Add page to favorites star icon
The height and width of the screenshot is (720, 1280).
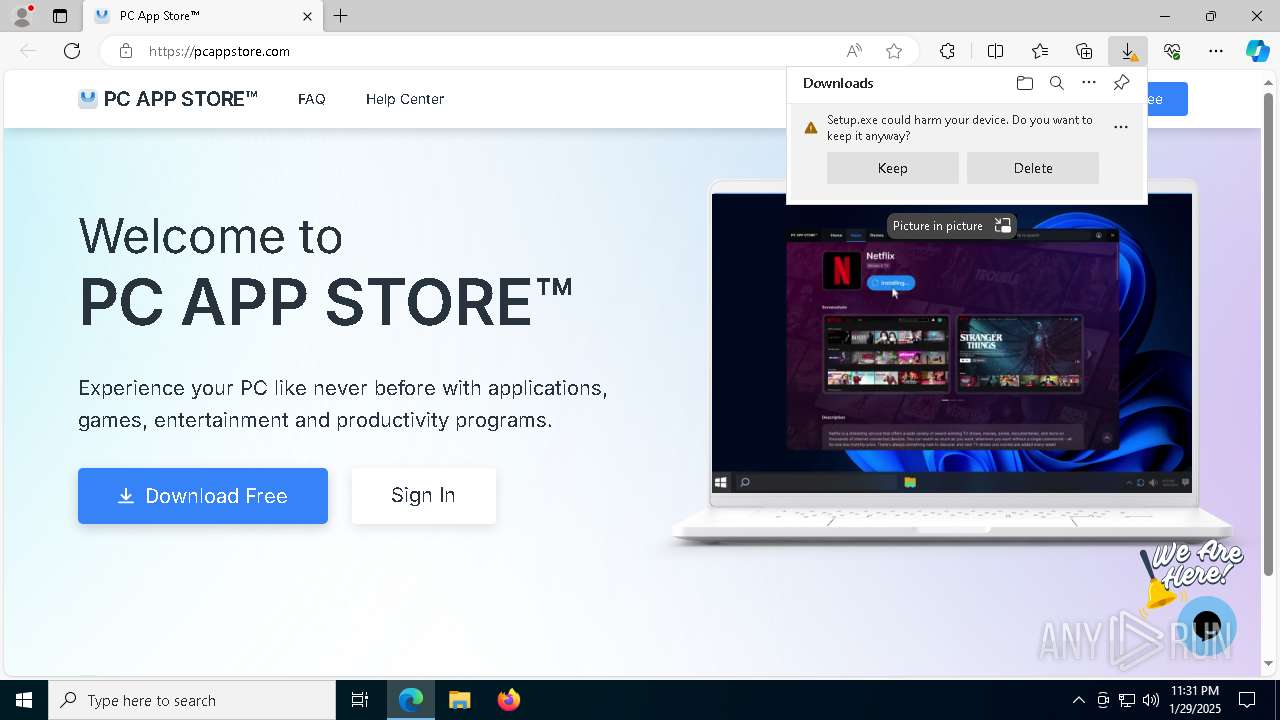pos(894,51)
